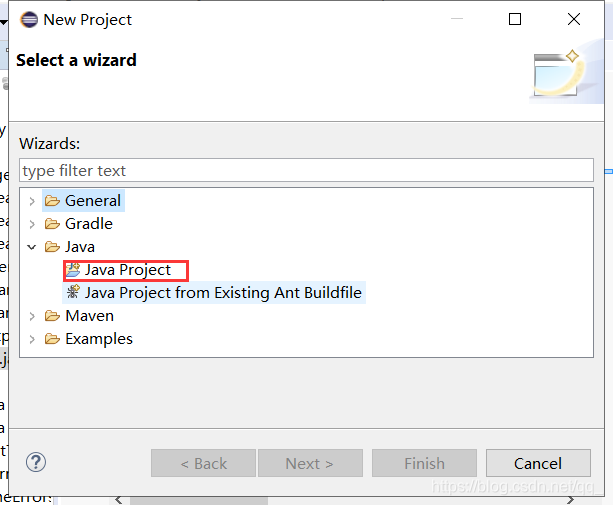Click the Examples folder icon

(x=52, y=339)
